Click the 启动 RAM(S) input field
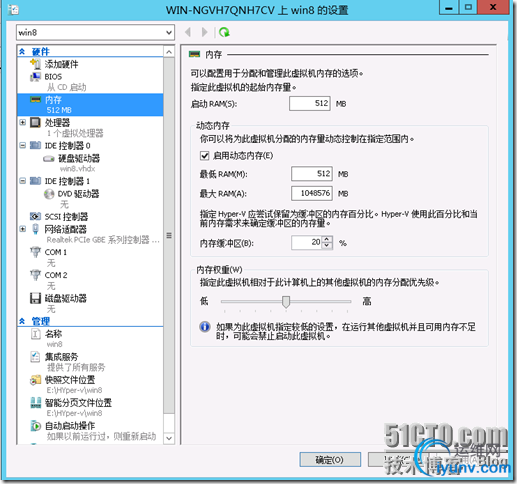517x484 pixels. pos(310,103)
